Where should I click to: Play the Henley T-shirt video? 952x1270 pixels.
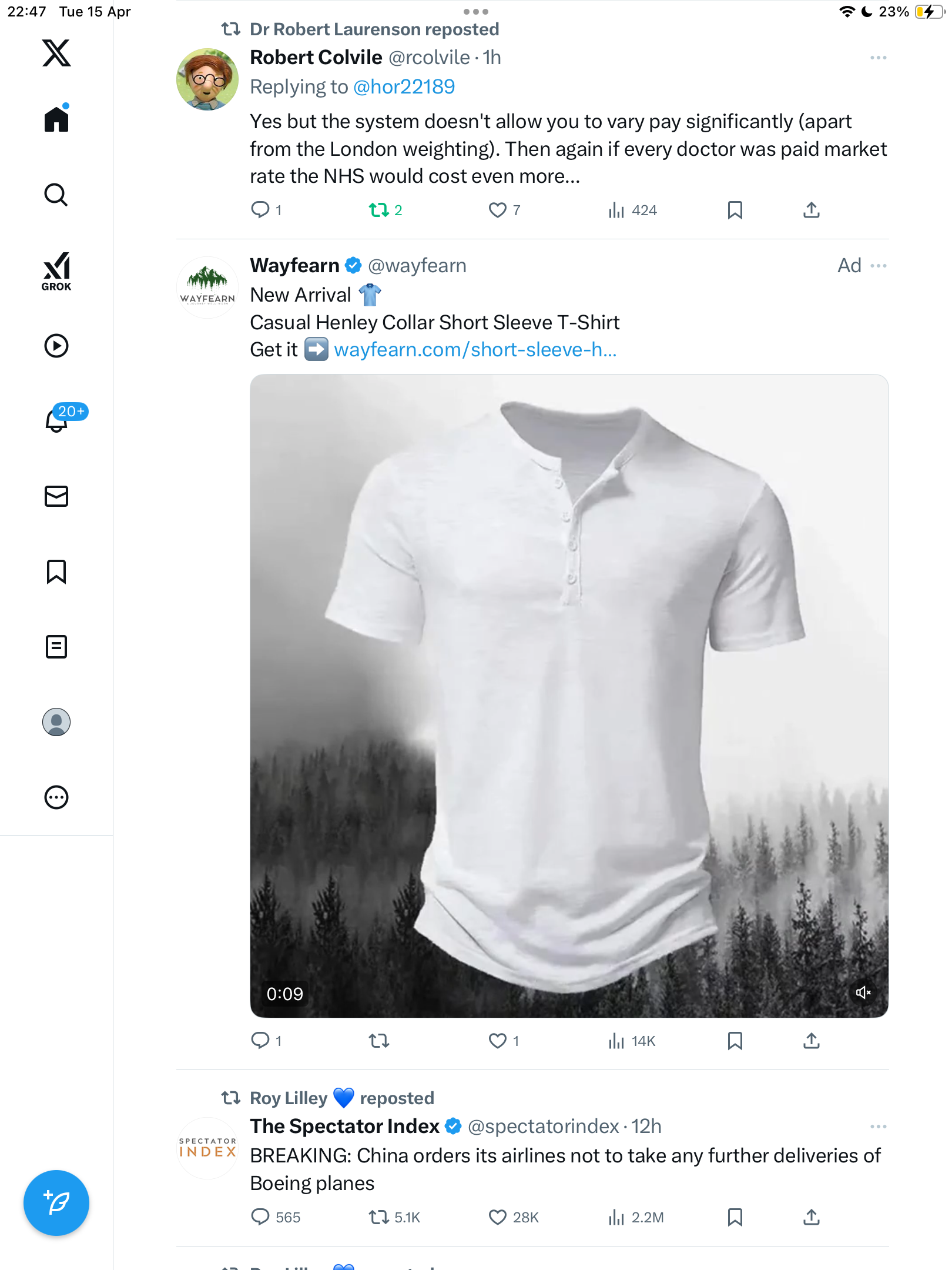tap(569, 696)
